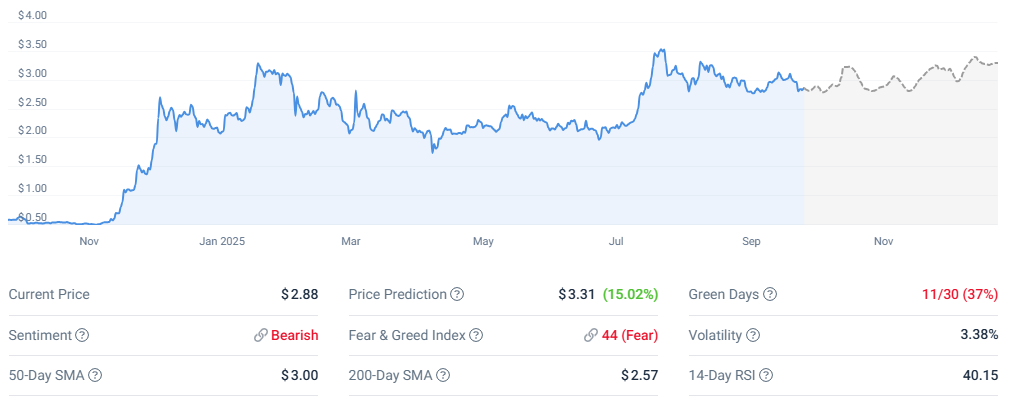Click the Sep label on chart axis
This screenshot has width=1015, height=403.
pos(752,241)
